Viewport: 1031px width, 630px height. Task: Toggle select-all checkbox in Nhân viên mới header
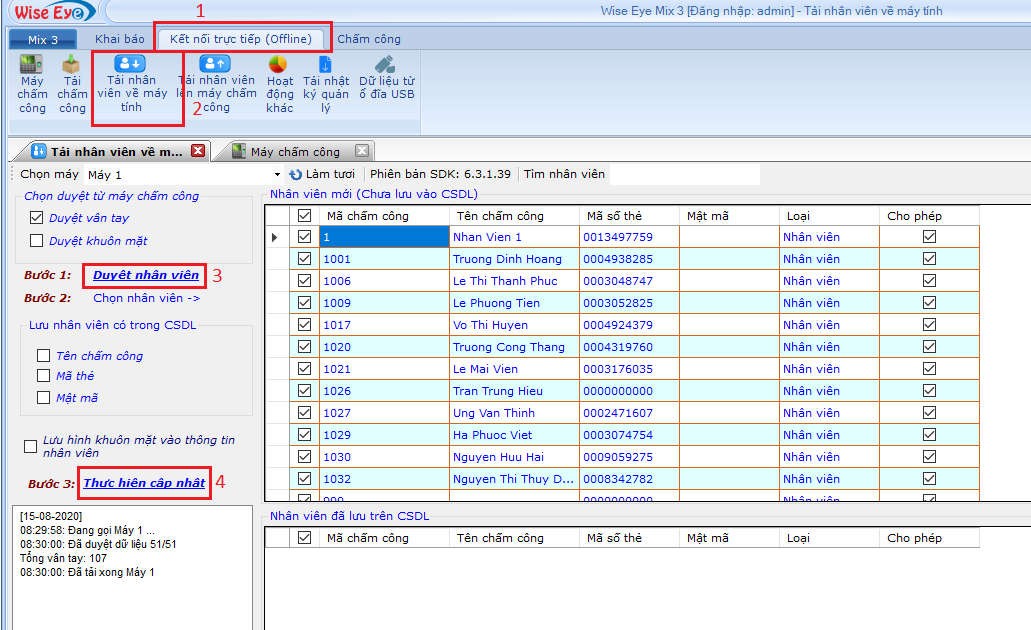pyautogui.click(x=305, y=216)
